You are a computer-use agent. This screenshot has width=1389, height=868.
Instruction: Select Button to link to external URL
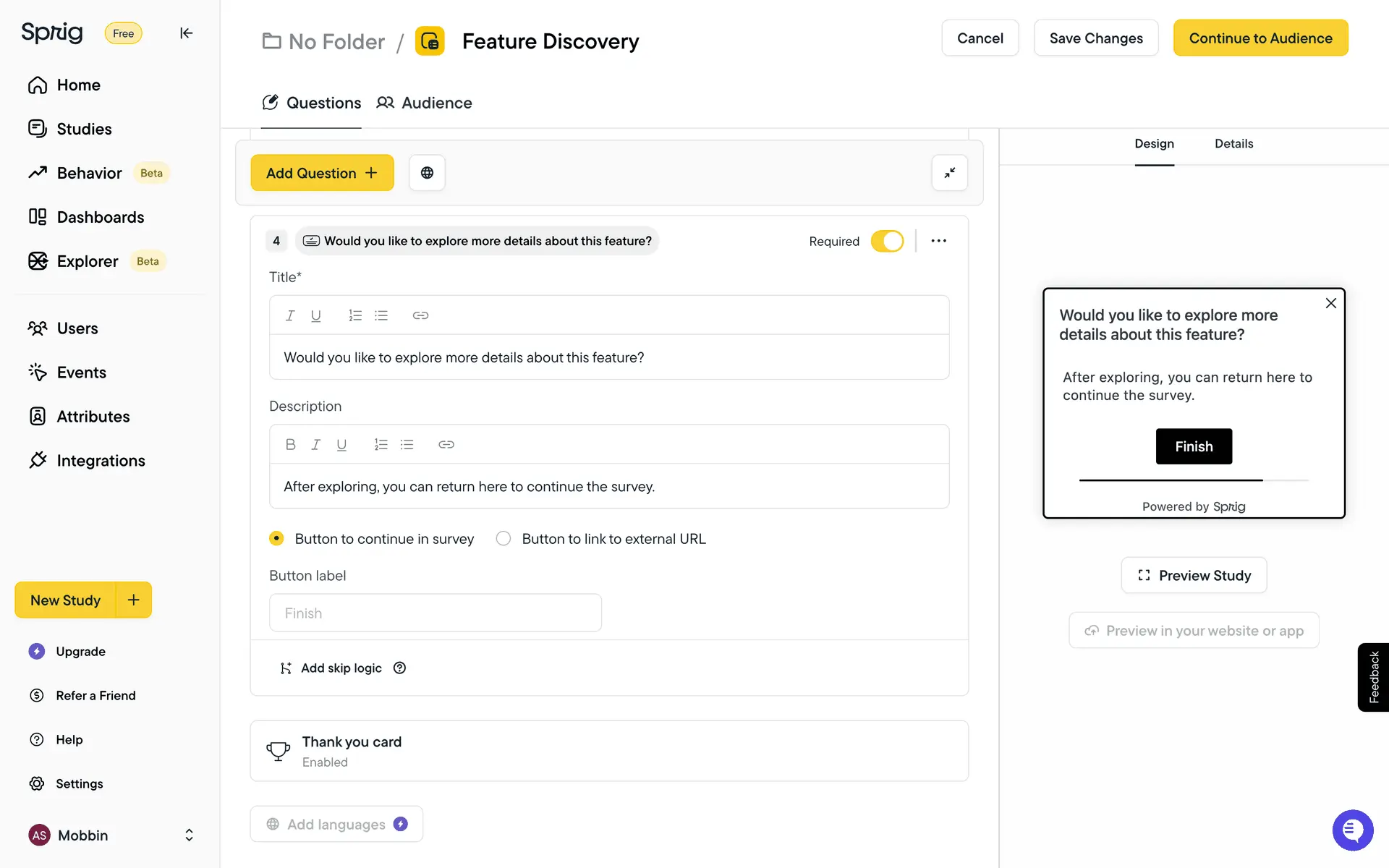(x=504, y=539)
